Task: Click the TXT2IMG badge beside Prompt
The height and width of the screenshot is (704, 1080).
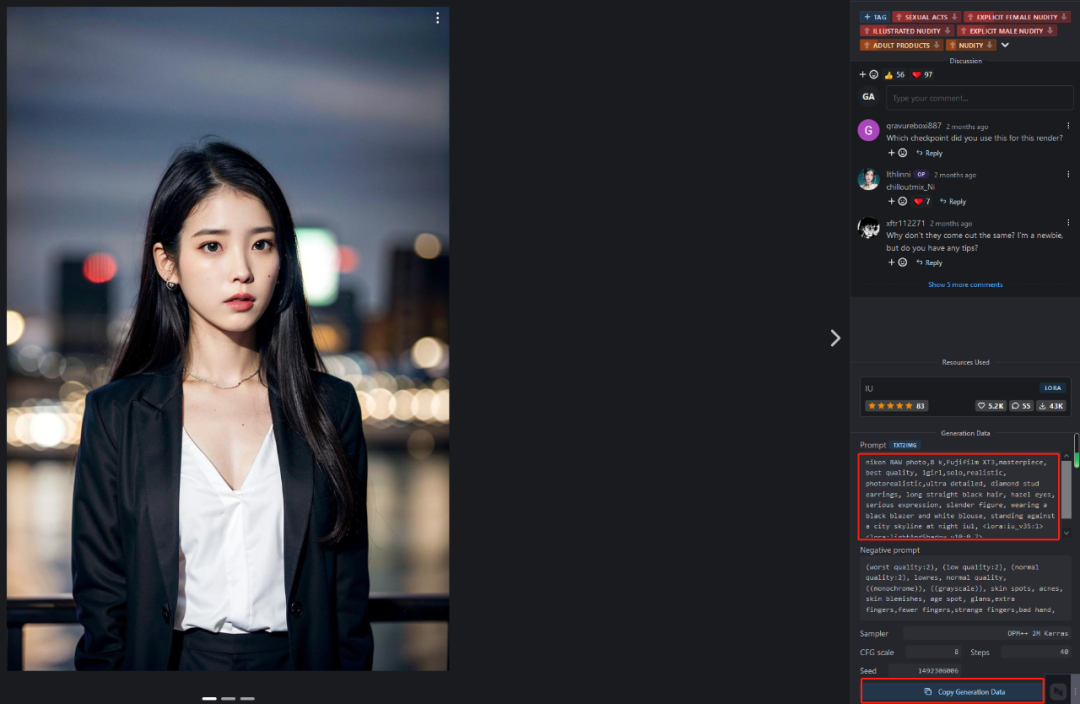Action: pyautogui.click(x=904, y=445)
